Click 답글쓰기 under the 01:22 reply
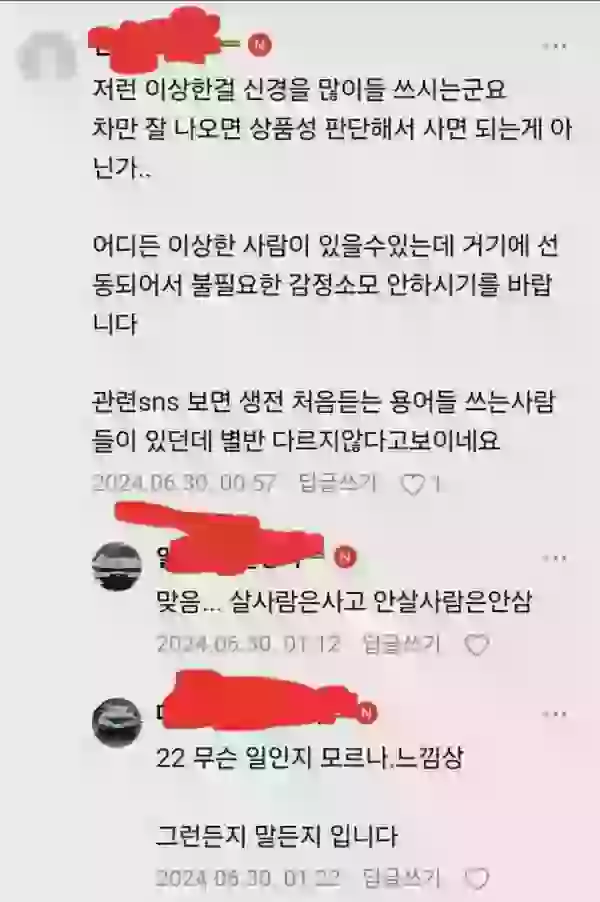 pos(402,877)
